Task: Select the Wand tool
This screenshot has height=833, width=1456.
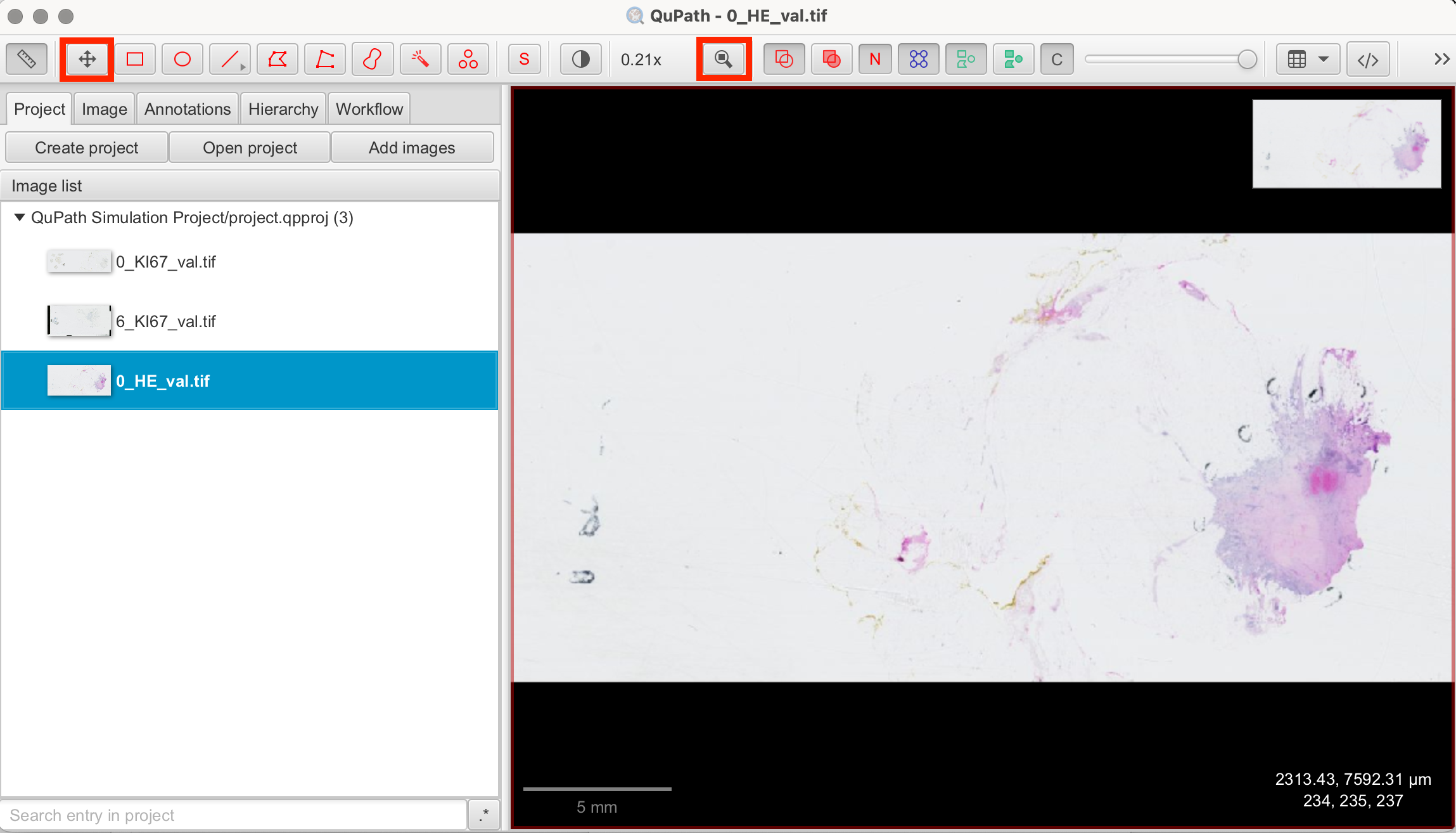Action: [x=420, y=60]
